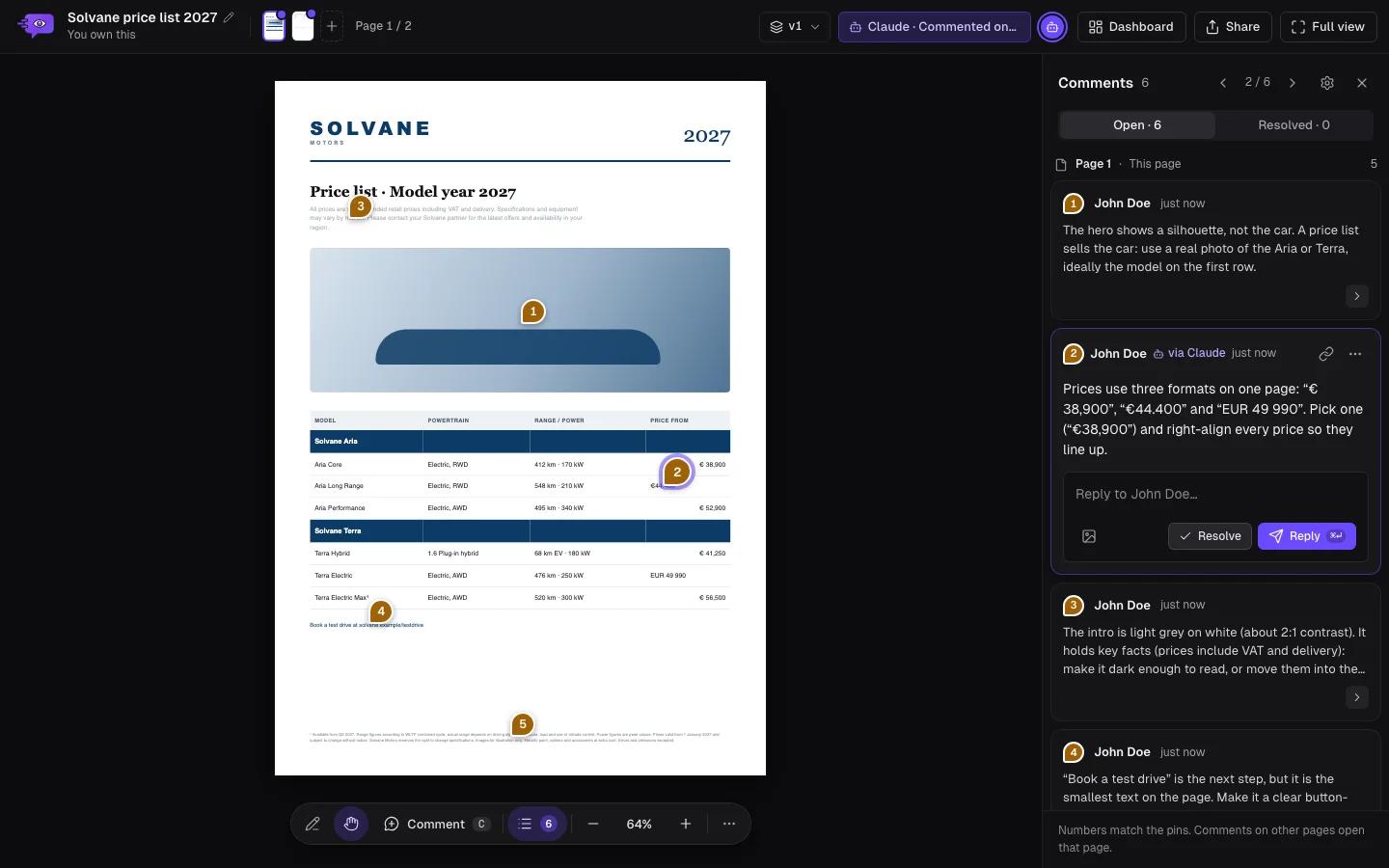Open the v1 version dropdown
This screenshot has height=868, width=1389.
point(795,27)
